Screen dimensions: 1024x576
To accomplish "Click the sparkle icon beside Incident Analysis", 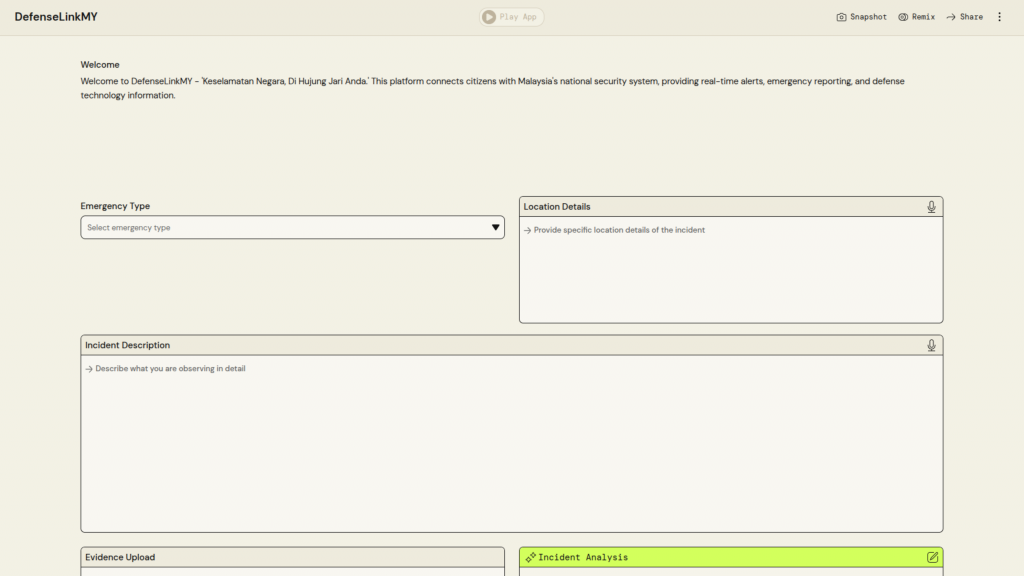I will (530, 557).
